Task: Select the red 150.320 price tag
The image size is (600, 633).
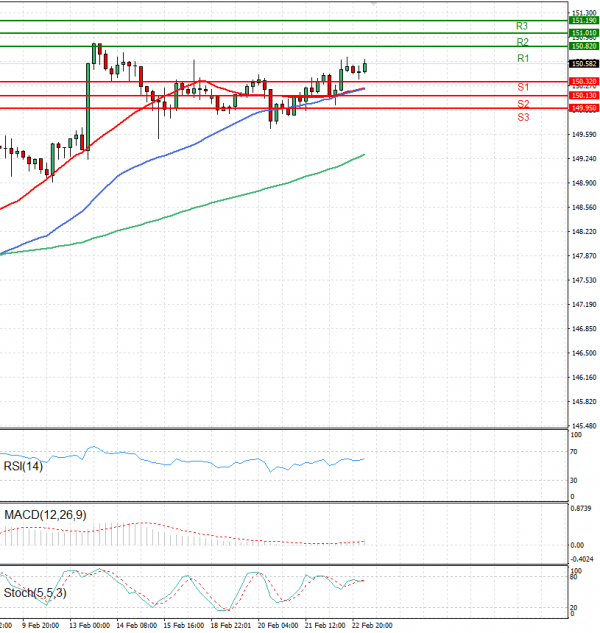Action: tap(584, 82)
